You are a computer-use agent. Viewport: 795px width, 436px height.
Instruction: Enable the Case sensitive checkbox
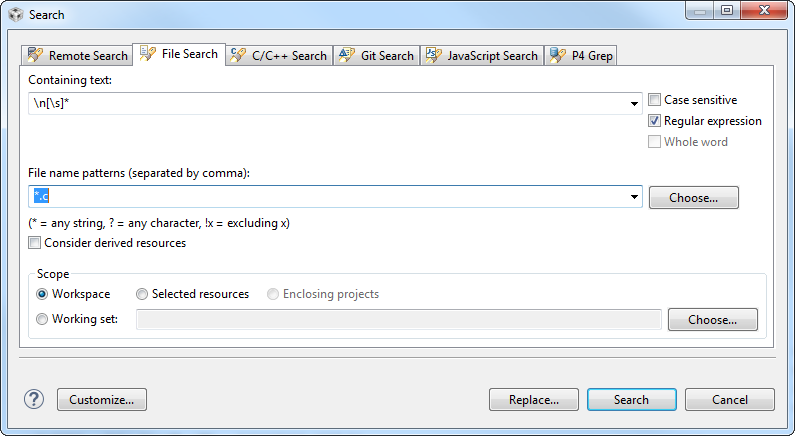[x=655, y=100]
